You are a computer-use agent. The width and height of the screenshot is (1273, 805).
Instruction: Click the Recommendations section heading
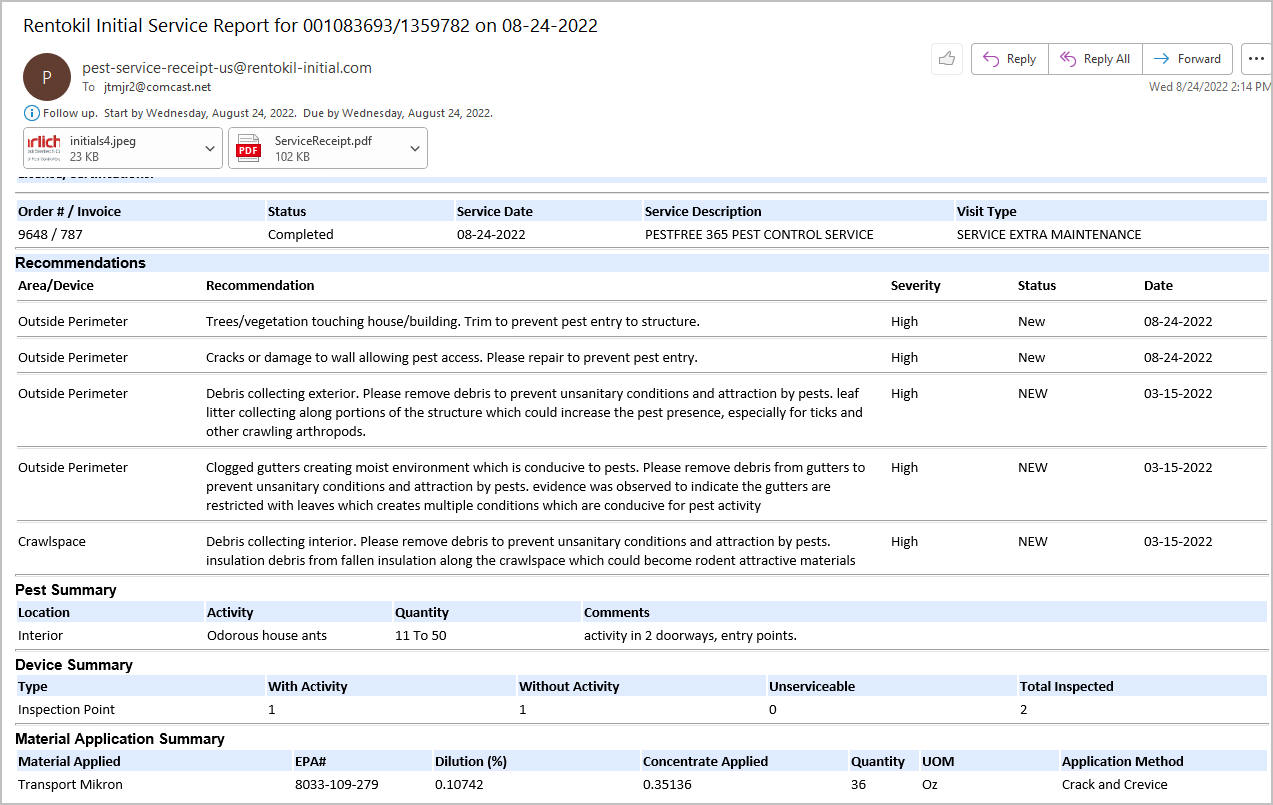tap(80, 263)
